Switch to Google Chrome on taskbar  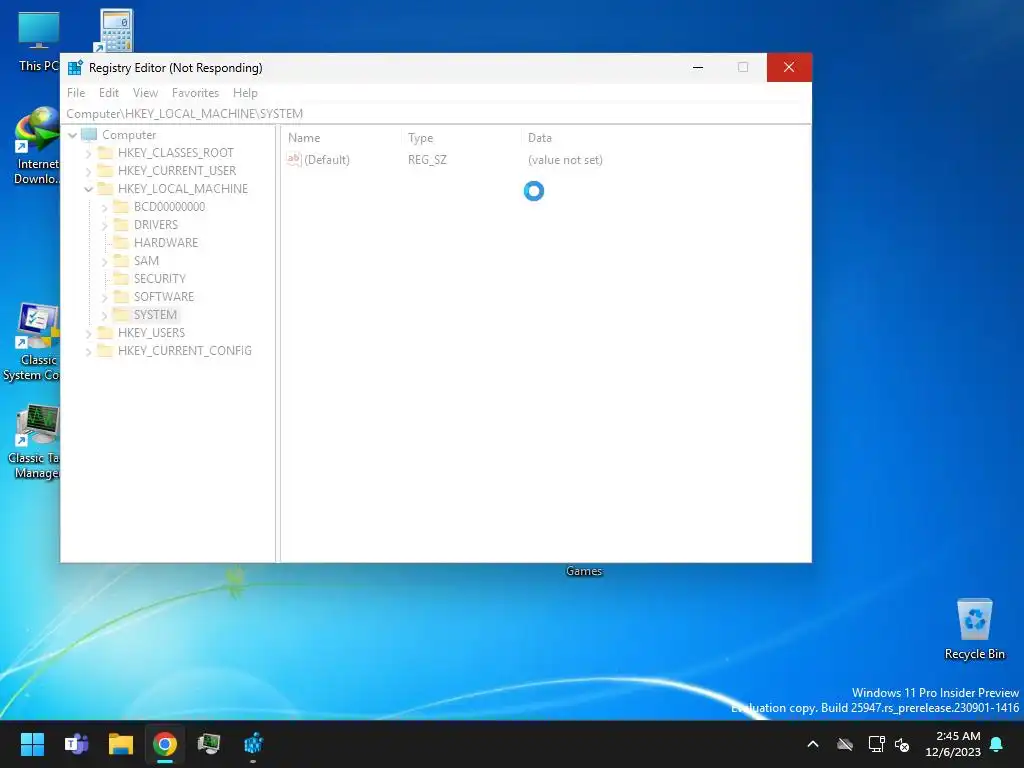coord(165,744)
